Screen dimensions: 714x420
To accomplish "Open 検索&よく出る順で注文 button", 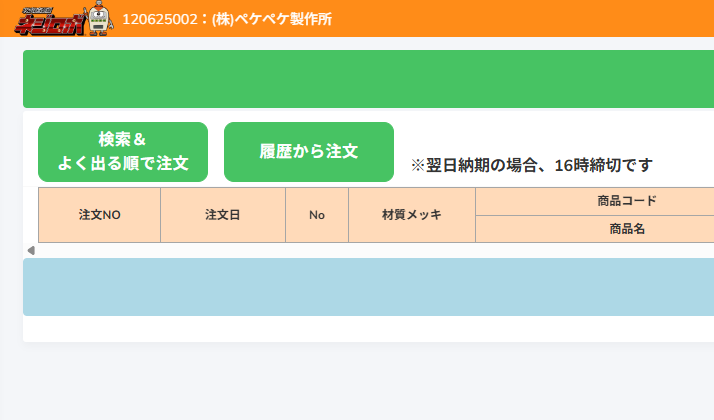I will pyautogui.click(x=123, y=152).
